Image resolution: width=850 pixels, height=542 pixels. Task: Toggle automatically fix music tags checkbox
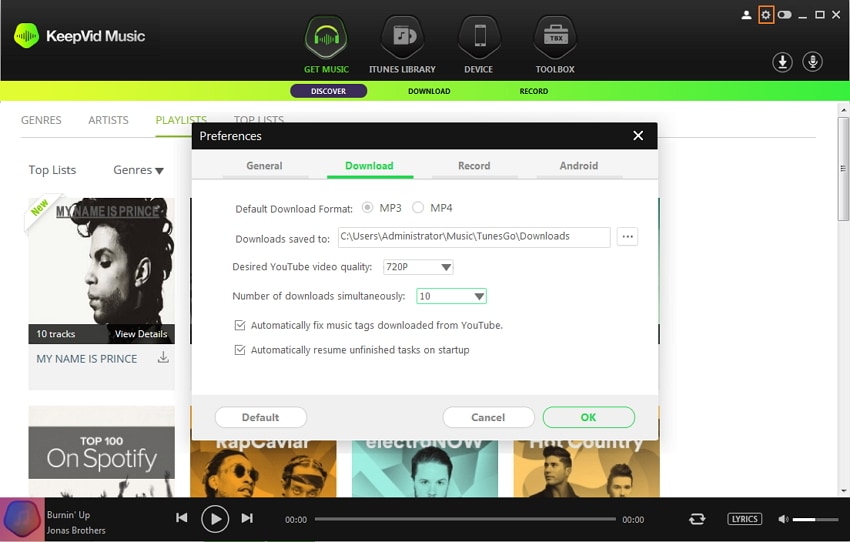(240, 325)
